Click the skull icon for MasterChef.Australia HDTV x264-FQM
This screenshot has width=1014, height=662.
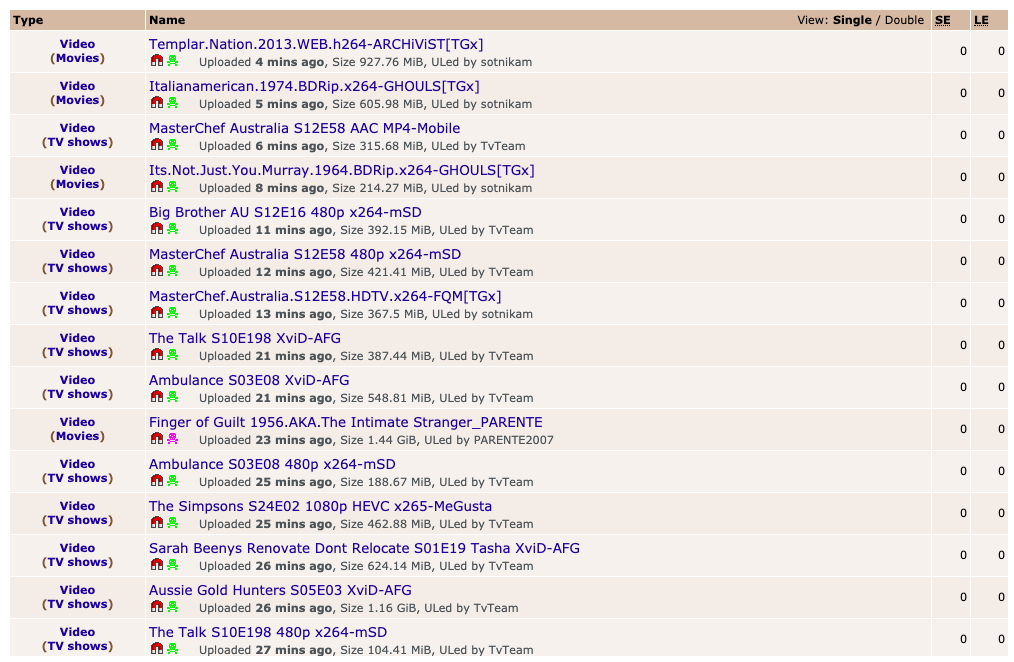point(173,313)
